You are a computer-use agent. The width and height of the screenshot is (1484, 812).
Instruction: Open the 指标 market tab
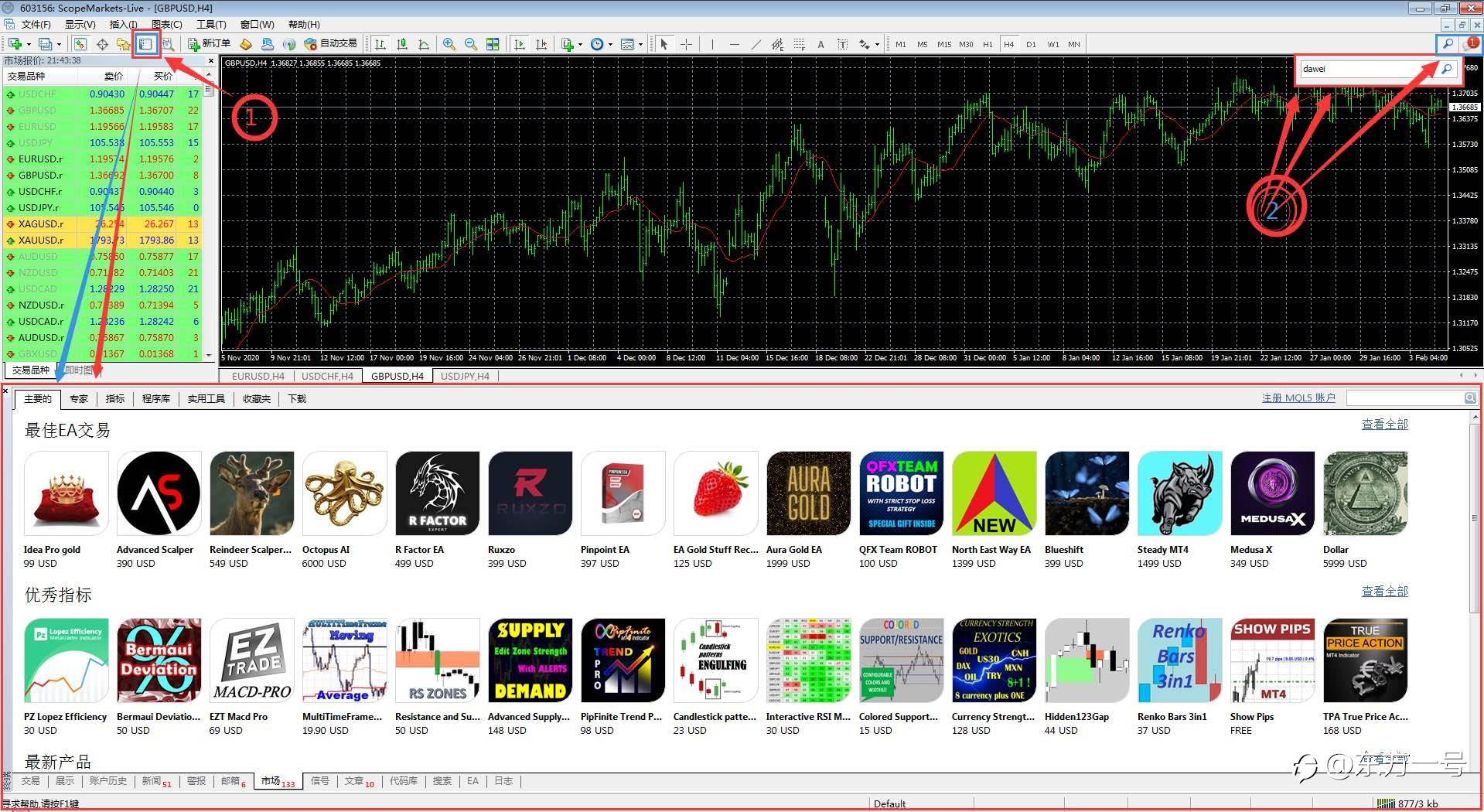(x=115, y=399)
